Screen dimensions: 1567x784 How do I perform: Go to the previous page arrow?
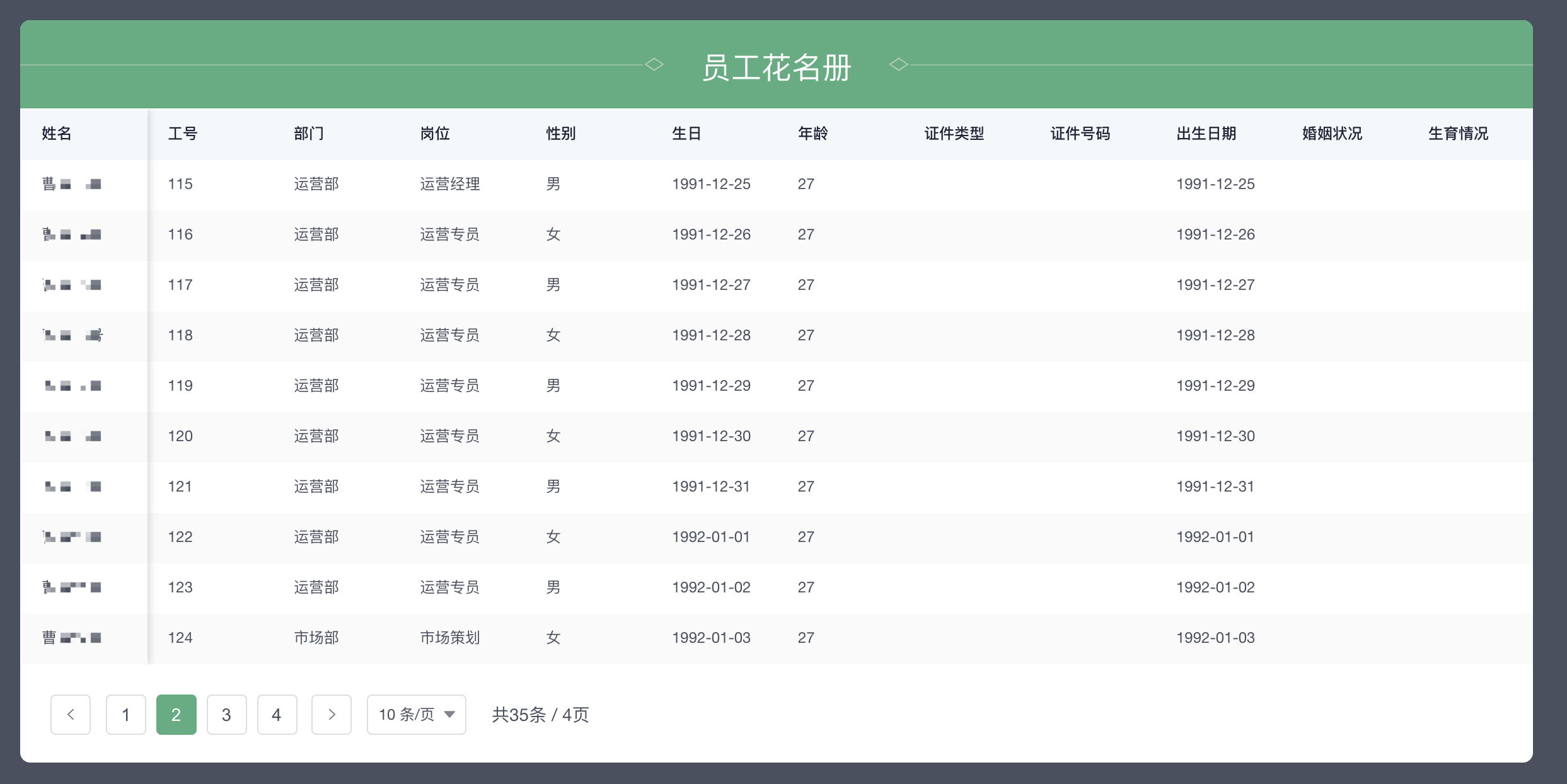[71, 714]
